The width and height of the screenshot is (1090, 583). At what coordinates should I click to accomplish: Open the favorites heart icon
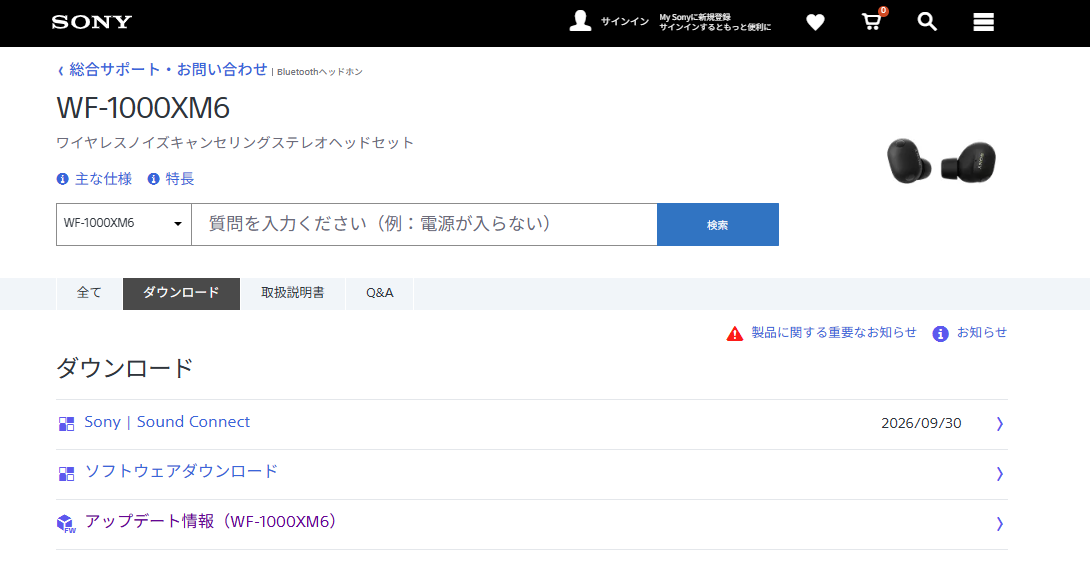(x=815, y=22)
